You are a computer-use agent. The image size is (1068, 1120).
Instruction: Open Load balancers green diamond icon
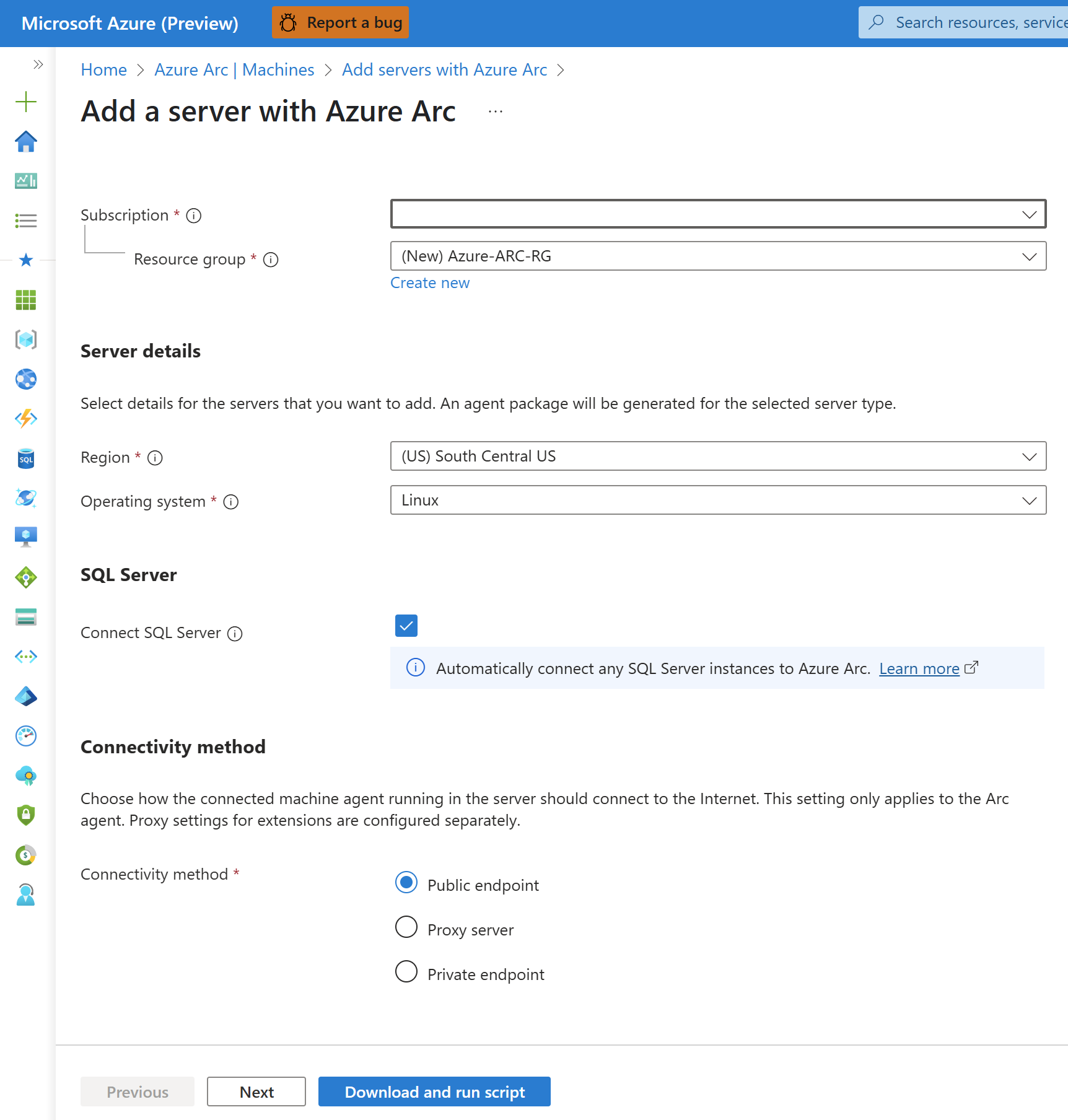(26, 577)
